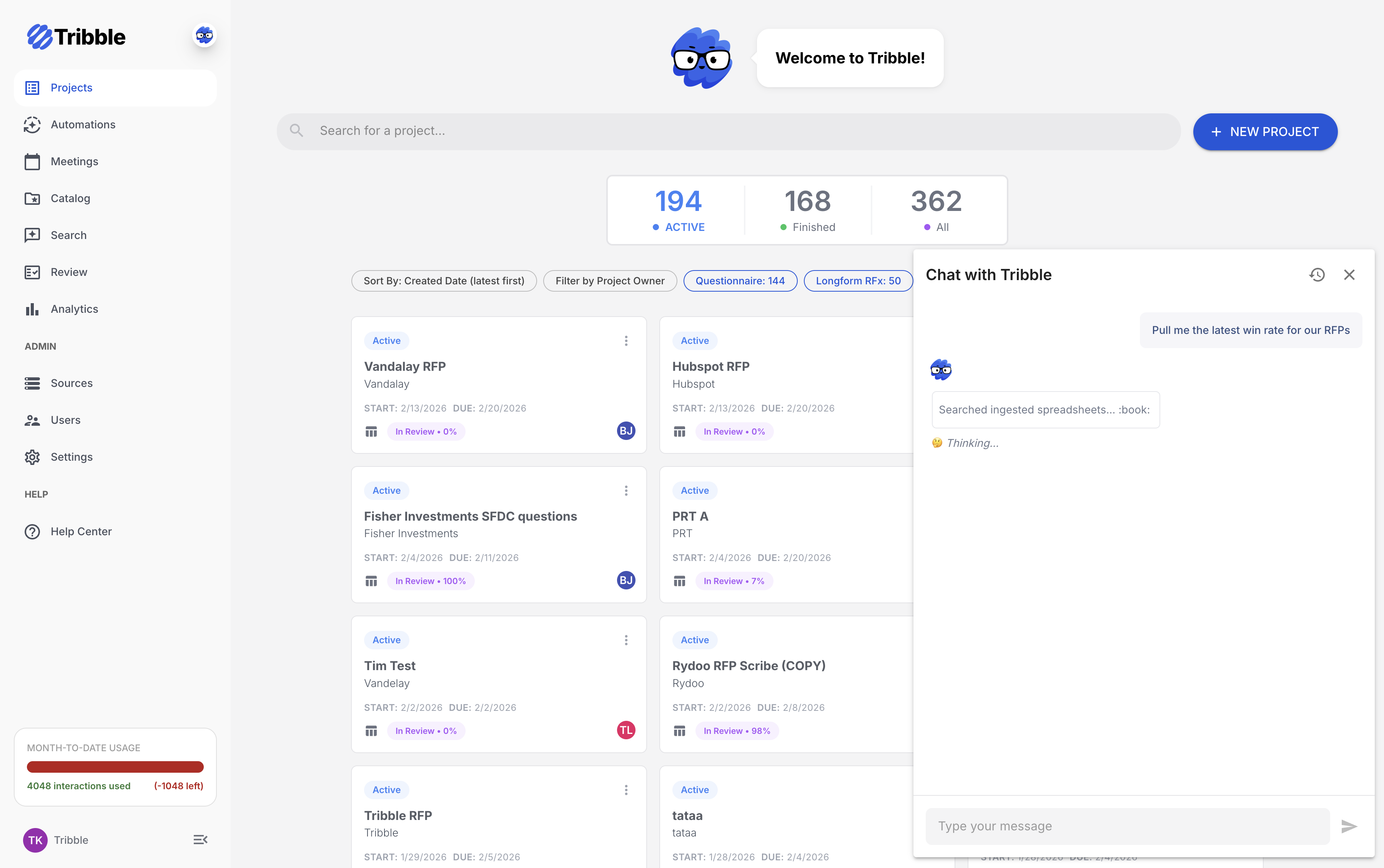
Task: Click the Settings gear icon
Action: (x=32, y=457)
